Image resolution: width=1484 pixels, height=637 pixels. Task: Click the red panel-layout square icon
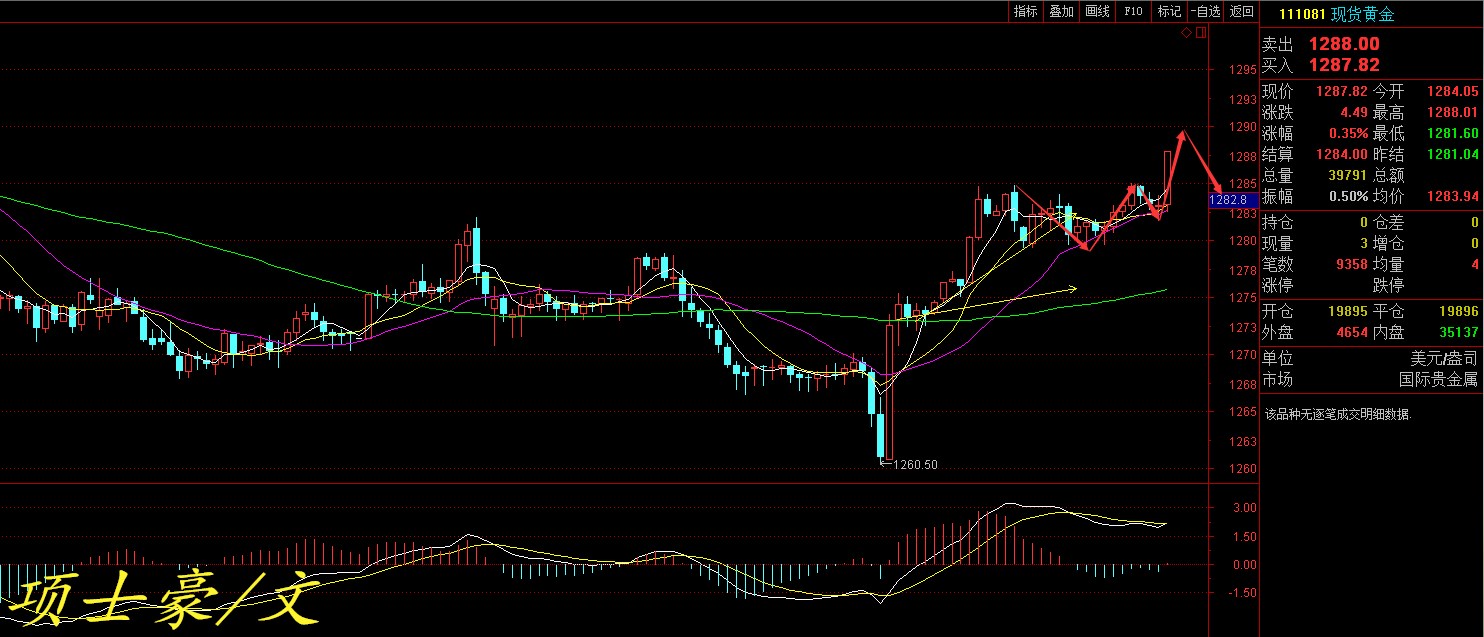pos(1201,33)
